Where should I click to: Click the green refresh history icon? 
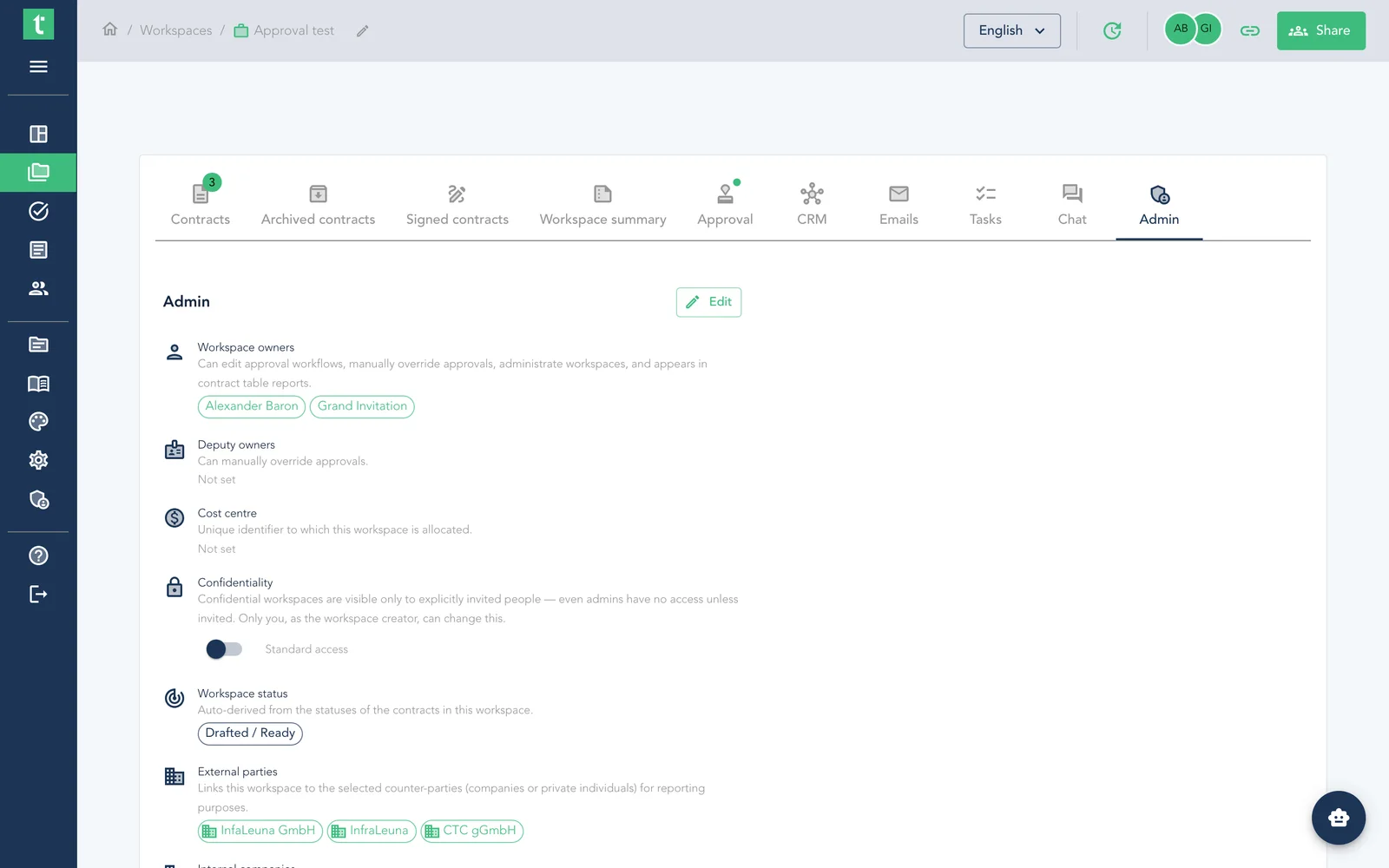pyautogui.click(x=1112, y=30)
